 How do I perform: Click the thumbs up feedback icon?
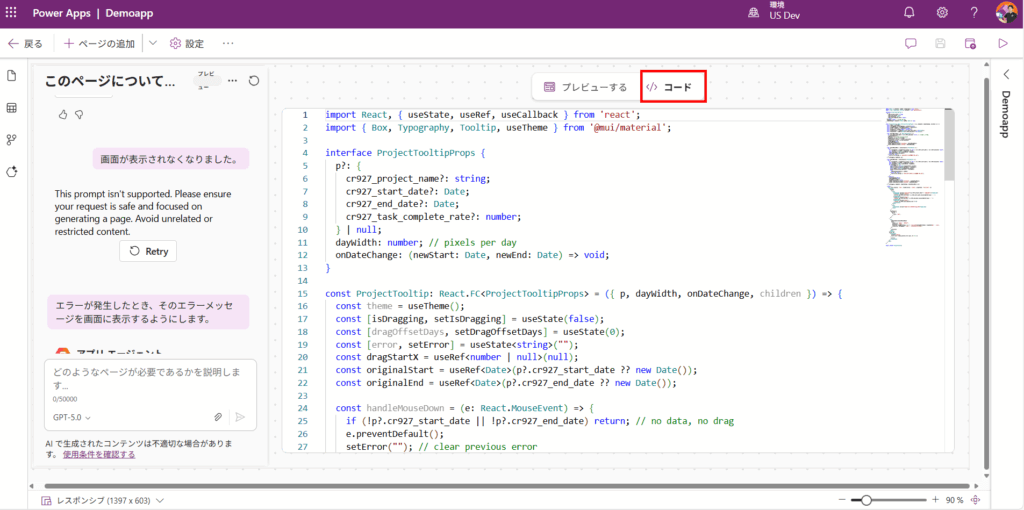(63, 114)
